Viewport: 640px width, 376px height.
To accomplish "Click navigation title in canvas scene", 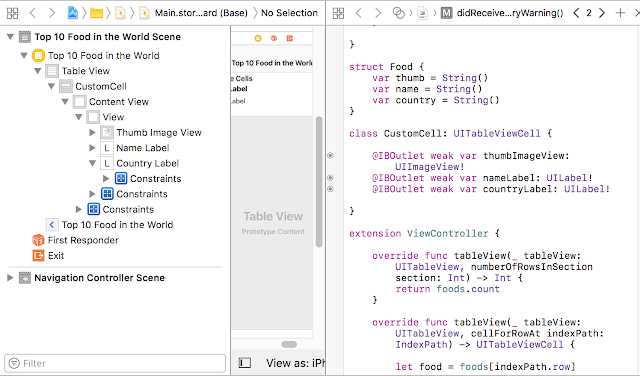I will pos(272,63).
